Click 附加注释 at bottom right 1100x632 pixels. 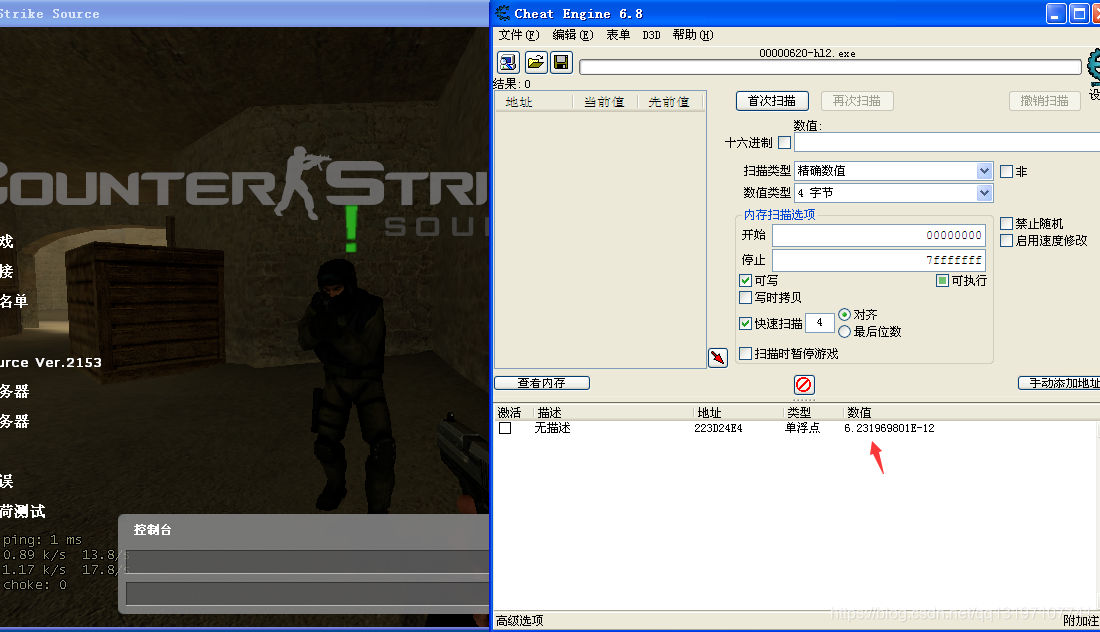click(1081, 621)
